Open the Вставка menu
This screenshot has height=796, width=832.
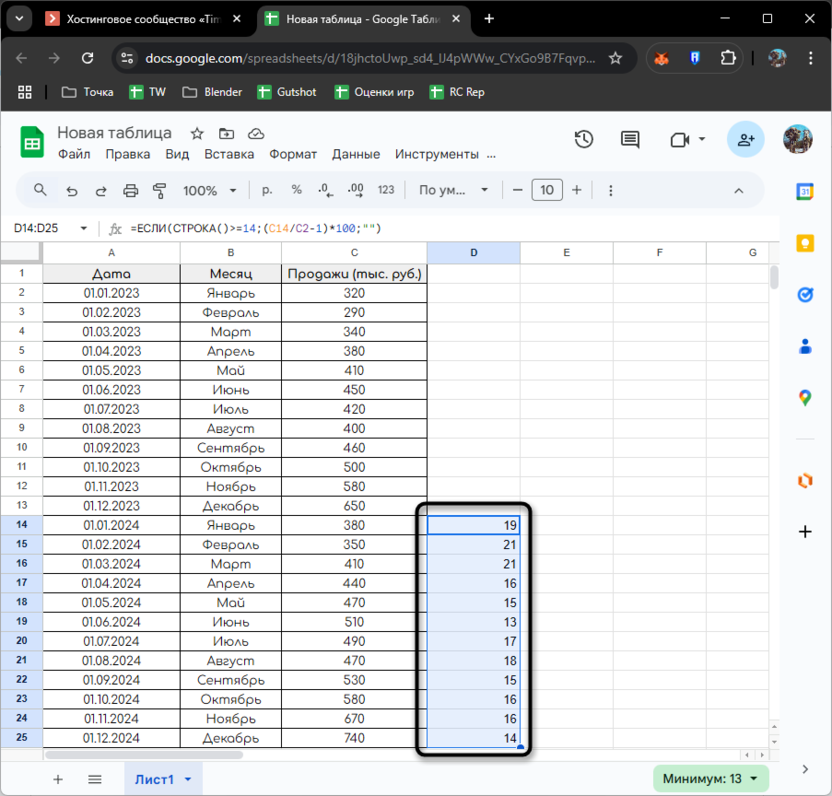coord(229,154)
